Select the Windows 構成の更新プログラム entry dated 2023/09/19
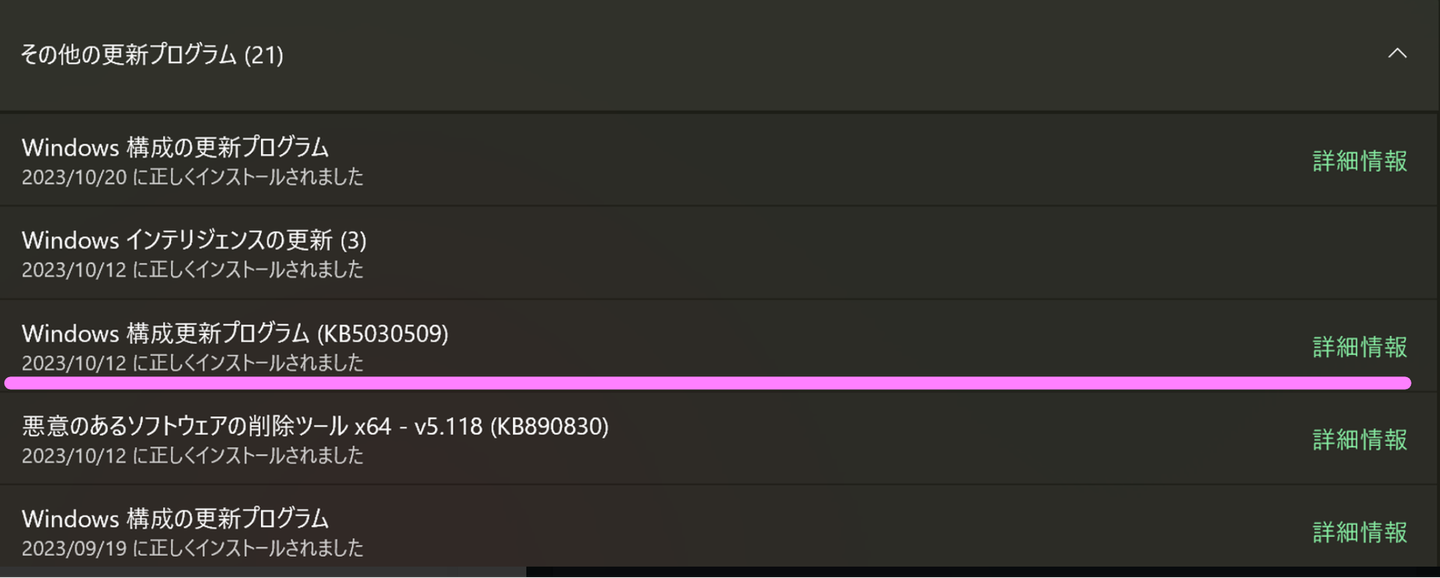Screen dimensions: 1440x578 tap(175, 518)
